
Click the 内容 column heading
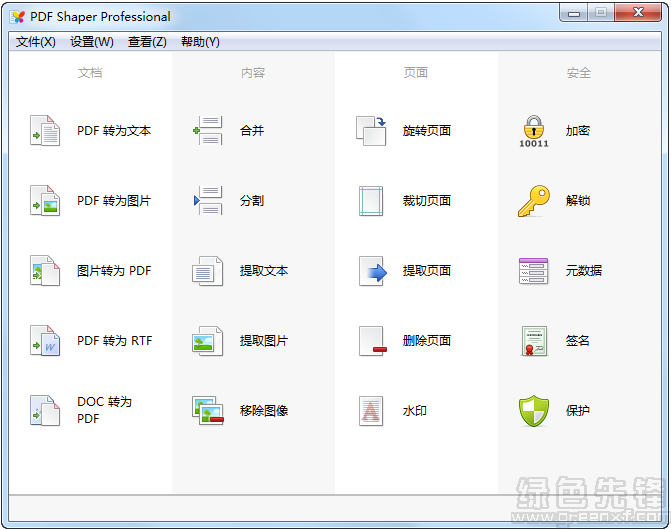pos(253,73)
